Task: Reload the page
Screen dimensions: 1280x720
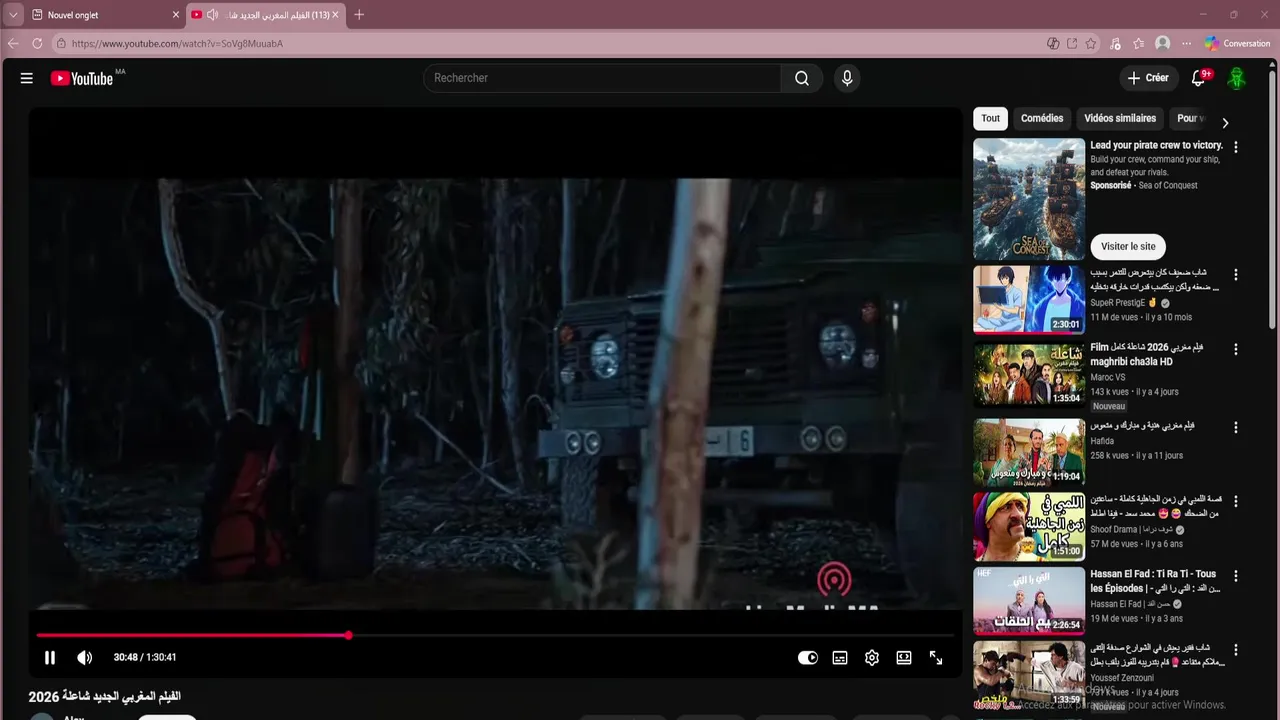Action: [x=37, y=43]
